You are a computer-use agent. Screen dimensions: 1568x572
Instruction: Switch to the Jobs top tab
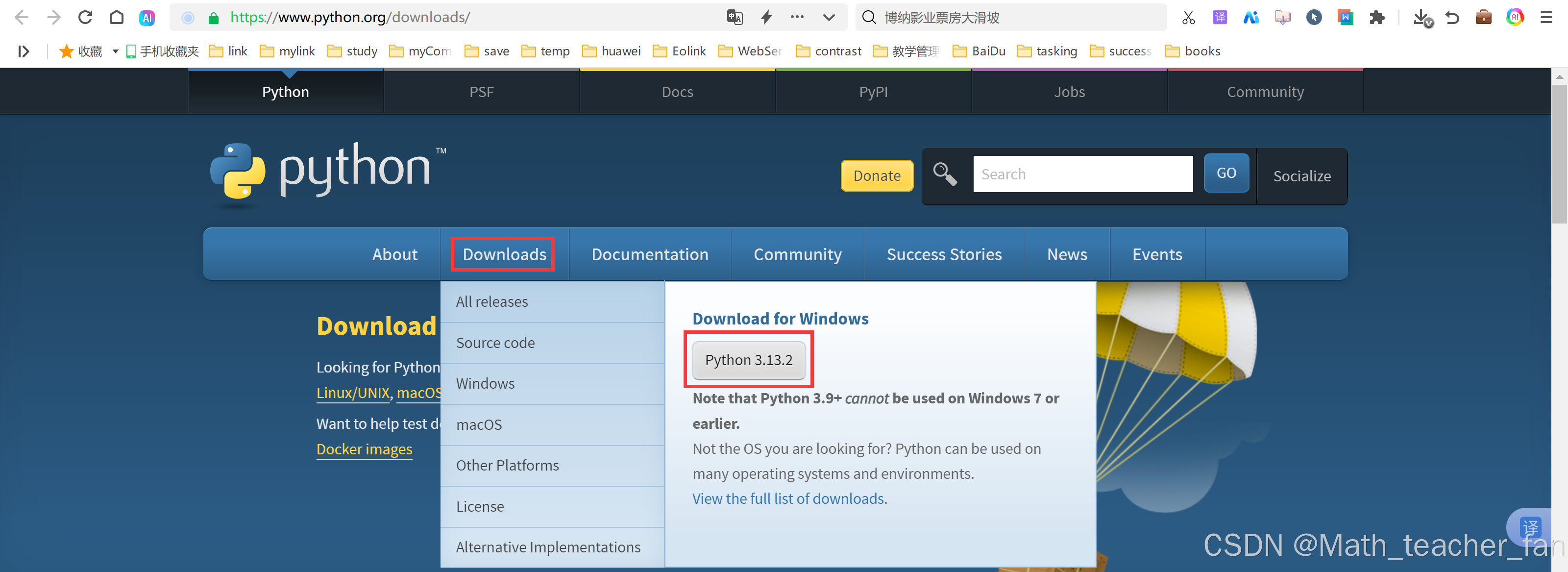(1070, 92)
